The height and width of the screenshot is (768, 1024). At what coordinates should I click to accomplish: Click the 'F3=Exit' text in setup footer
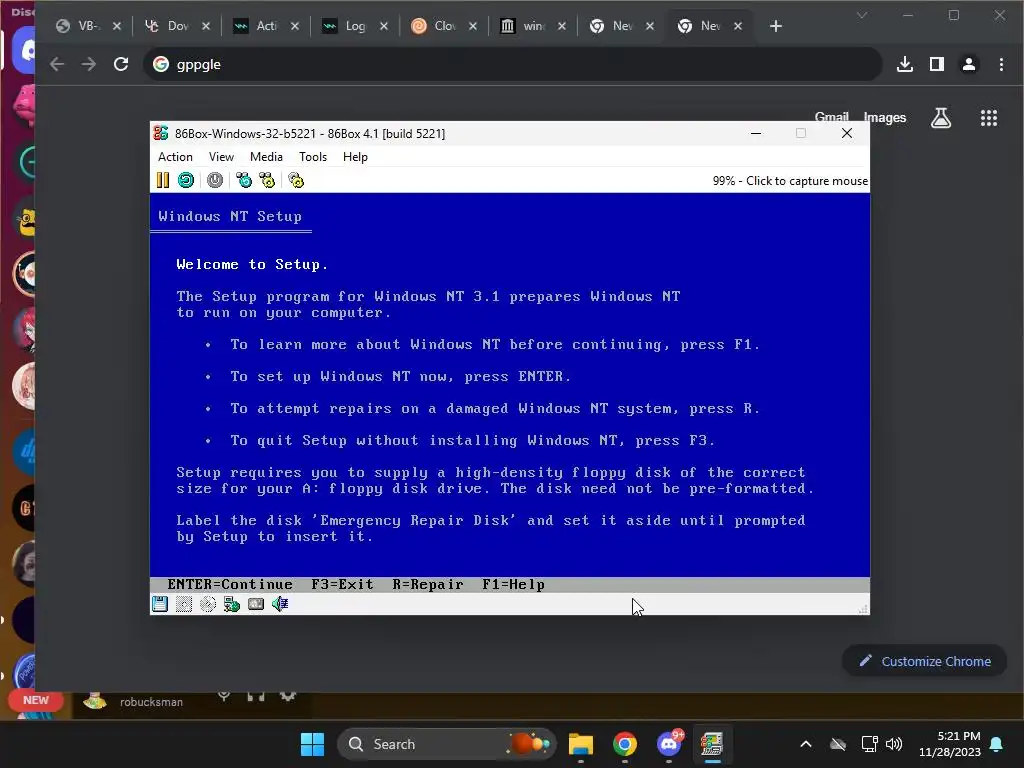[x=342, y=584]
